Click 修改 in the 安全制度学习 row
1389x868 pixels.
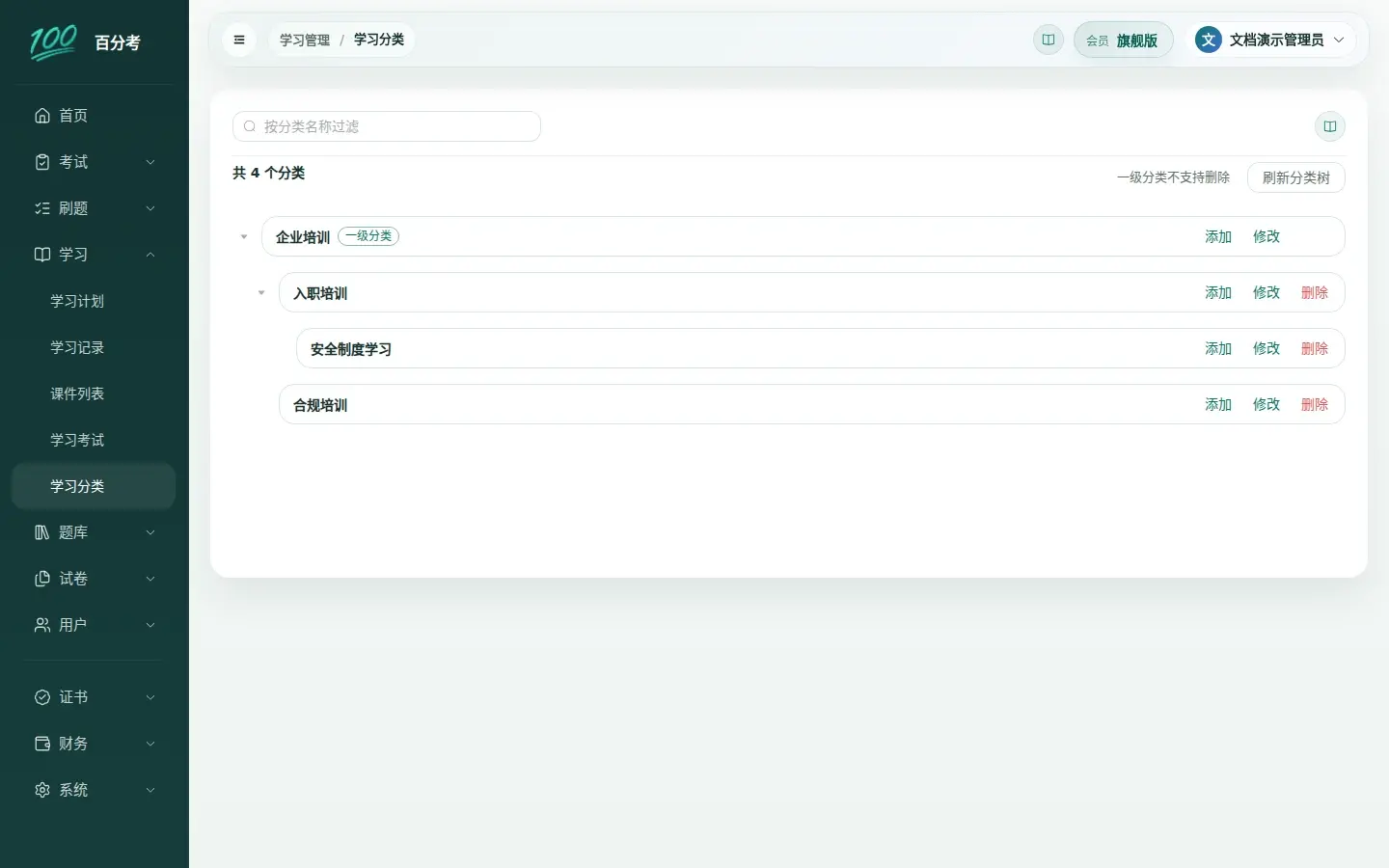click(x=1266, y=348)
